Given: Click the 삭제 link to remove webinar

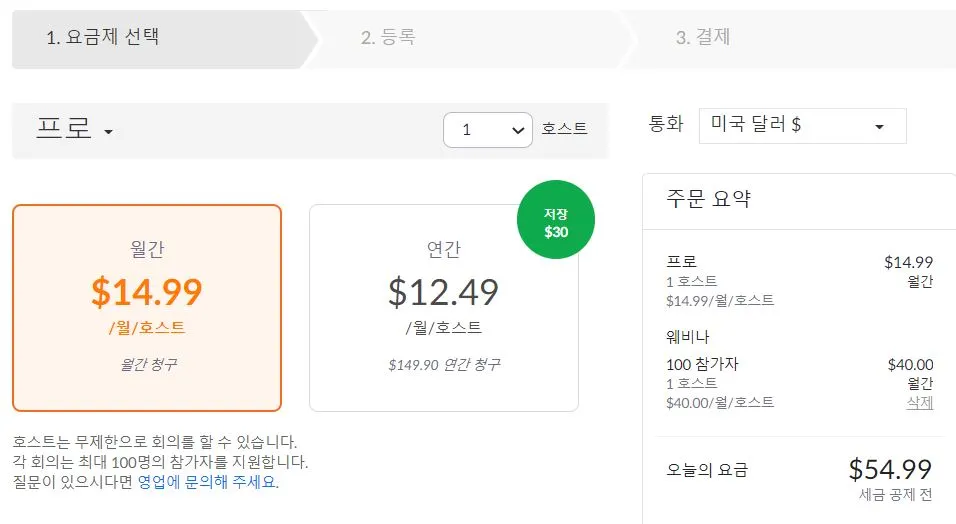Looking at the screenshot, I should coord(919,402).
